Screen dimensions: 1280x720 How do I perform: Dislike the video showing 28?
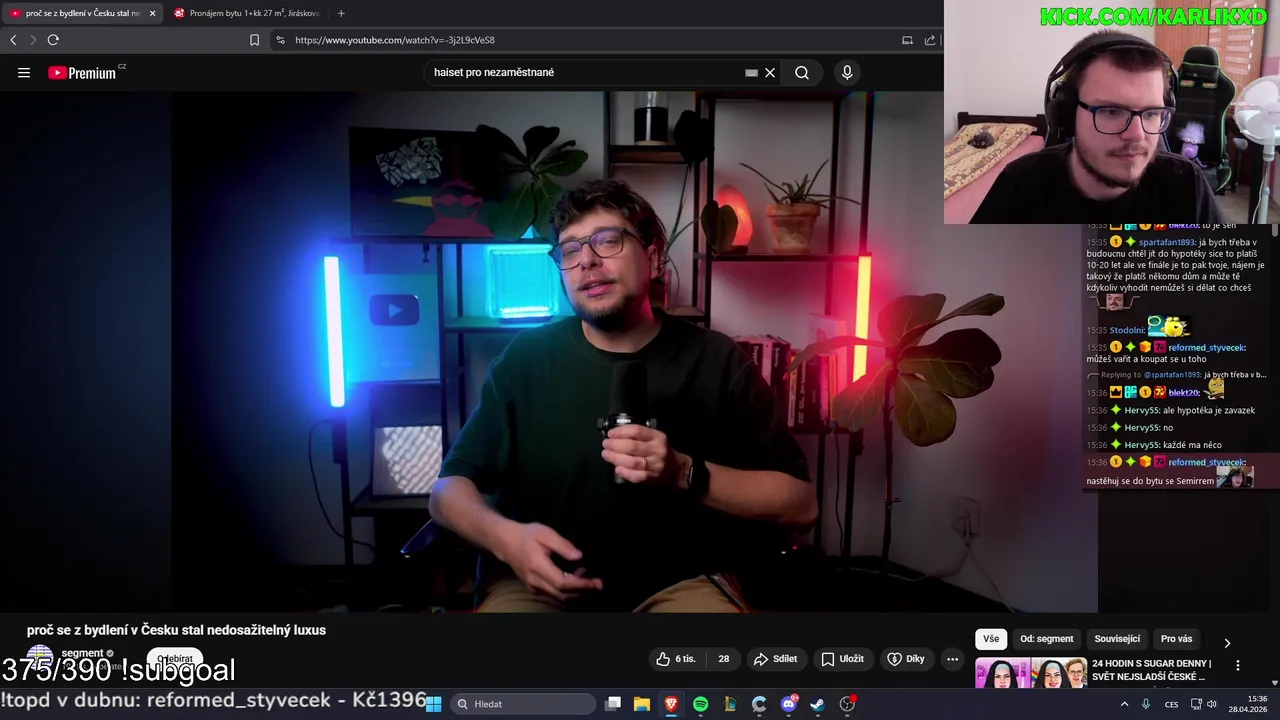723,659
